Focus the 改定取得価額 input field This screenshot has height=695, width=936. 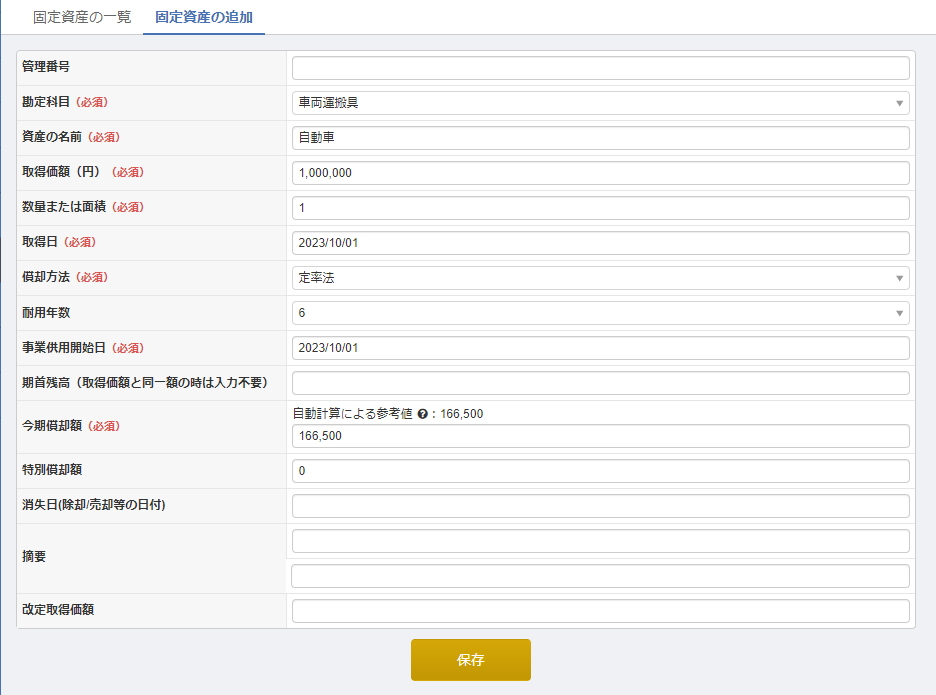(x=600, y=611)
